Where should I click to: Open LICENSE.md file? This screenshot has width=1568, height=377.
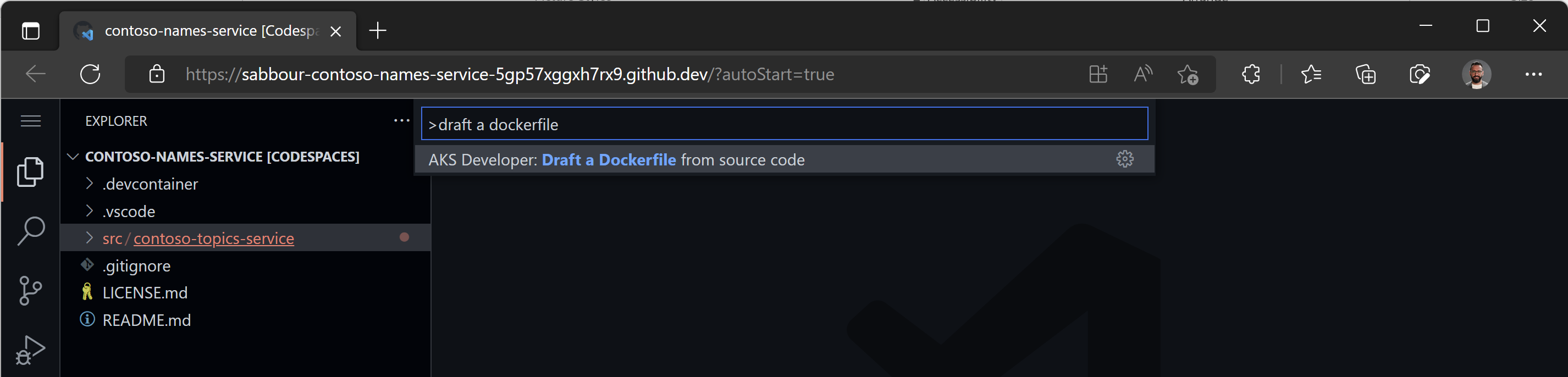coord(245,292)
